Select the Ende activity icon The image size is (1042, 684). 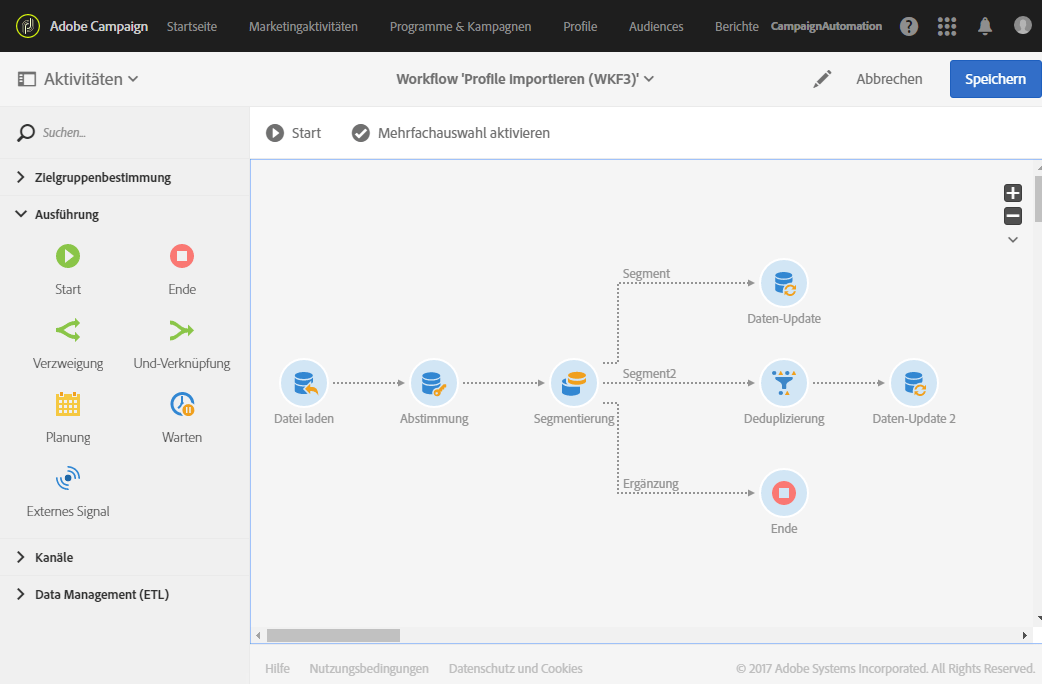click(x=181, y=256)
